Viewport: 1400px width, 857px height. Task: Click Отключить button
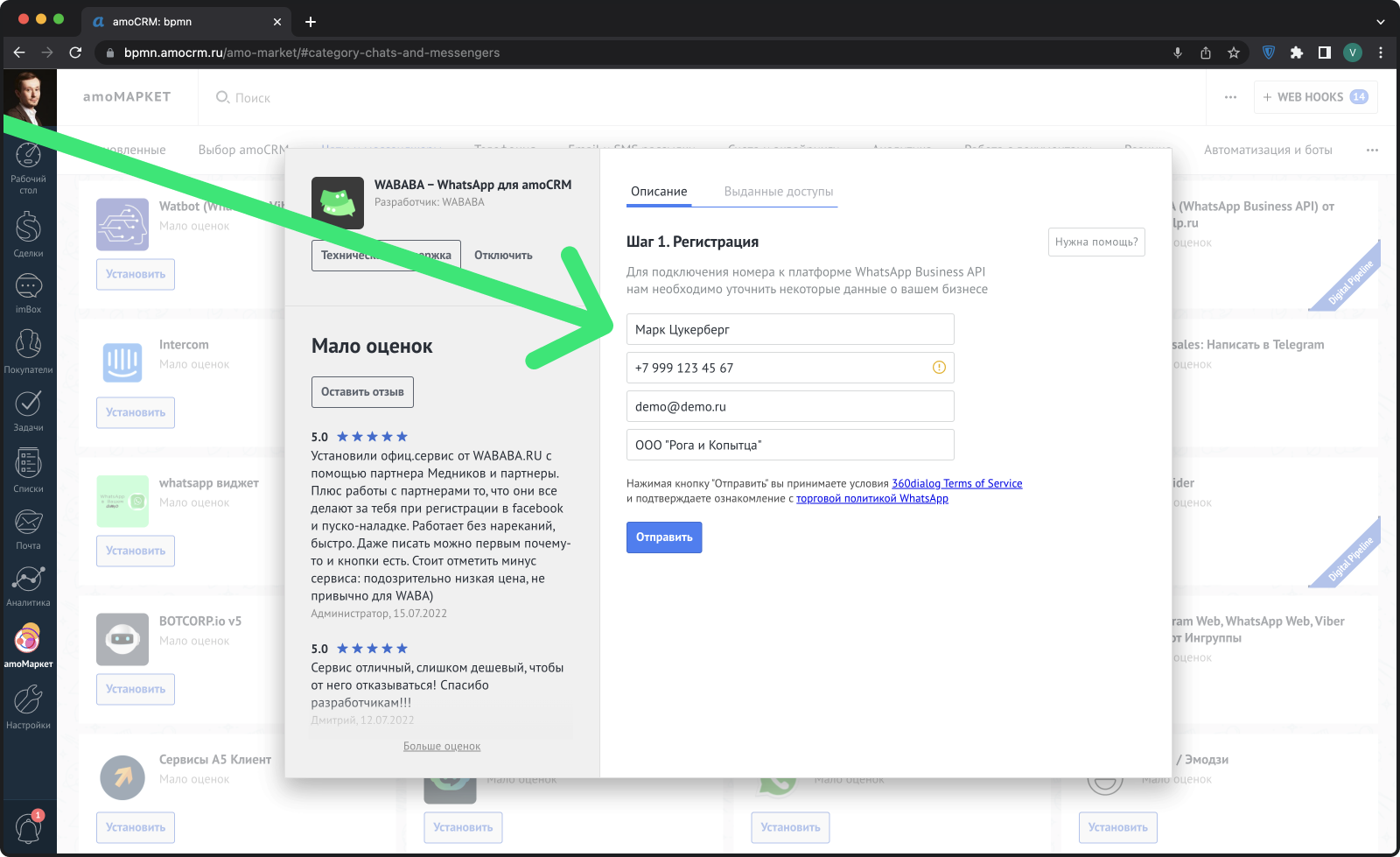click(503, 255)
